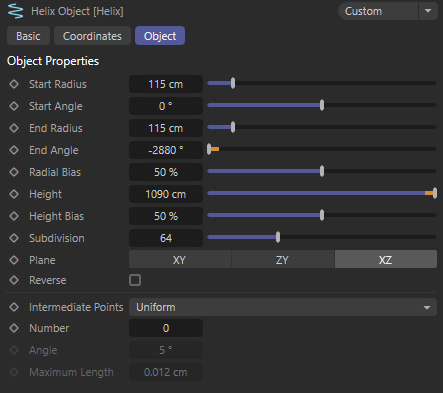
Task: Select the XZ plane option
Action: (386, 260)
